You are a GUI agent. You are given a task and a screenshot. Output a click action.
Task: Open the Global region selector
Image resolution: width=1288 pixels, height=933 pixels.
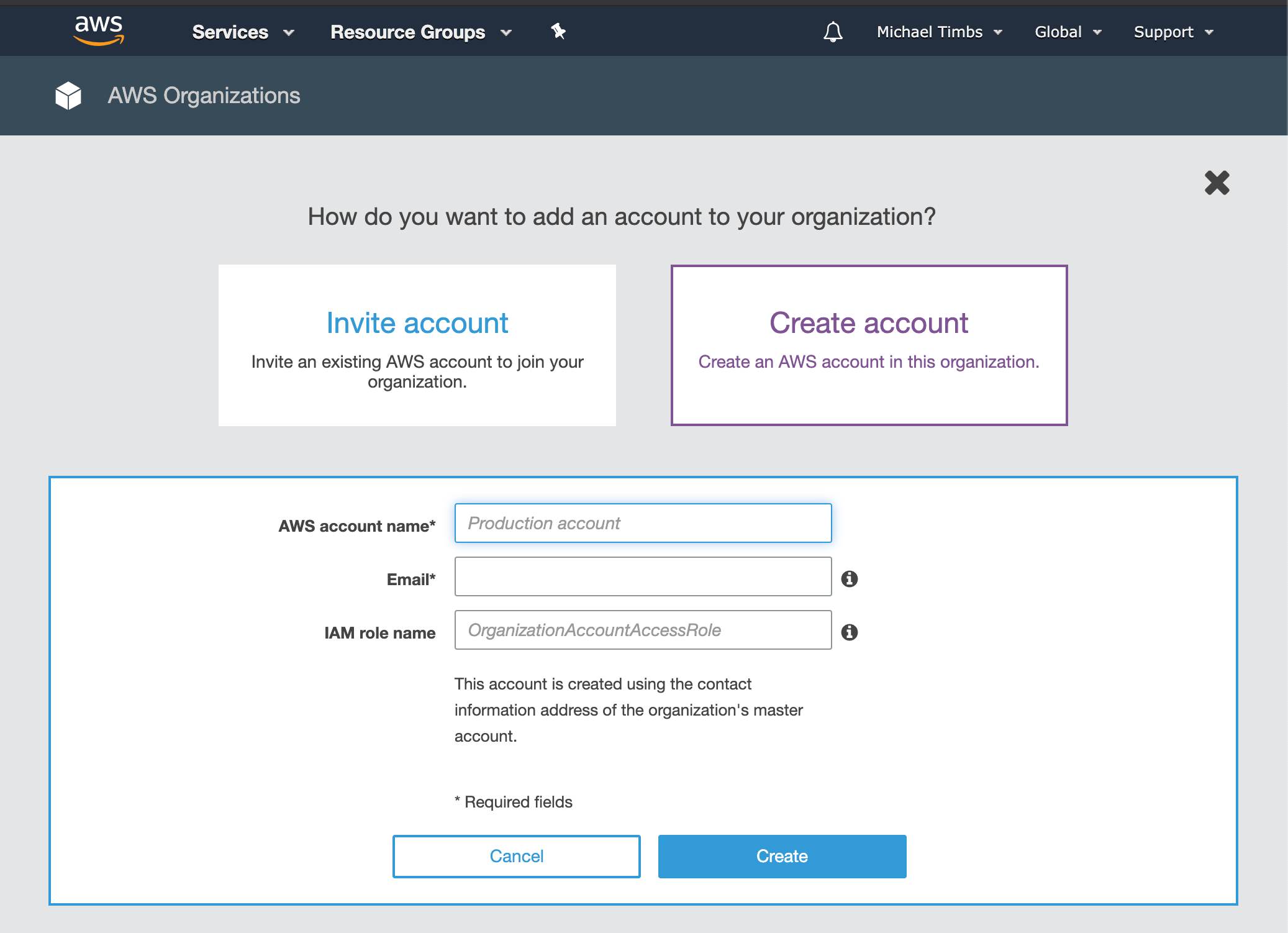1068,32
